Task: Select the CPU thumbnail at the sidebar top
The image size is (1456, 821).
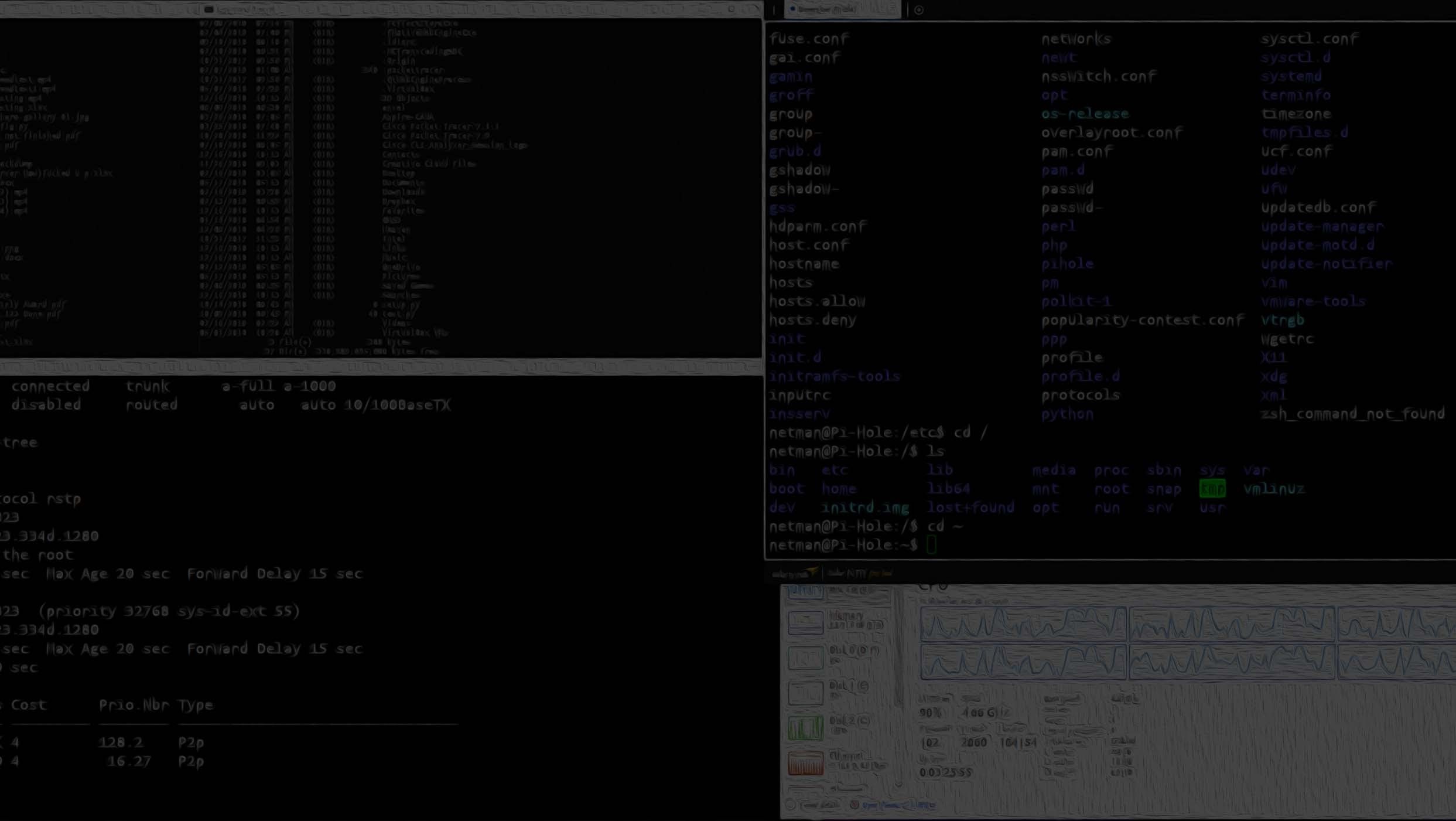Action: click(805, 591)
